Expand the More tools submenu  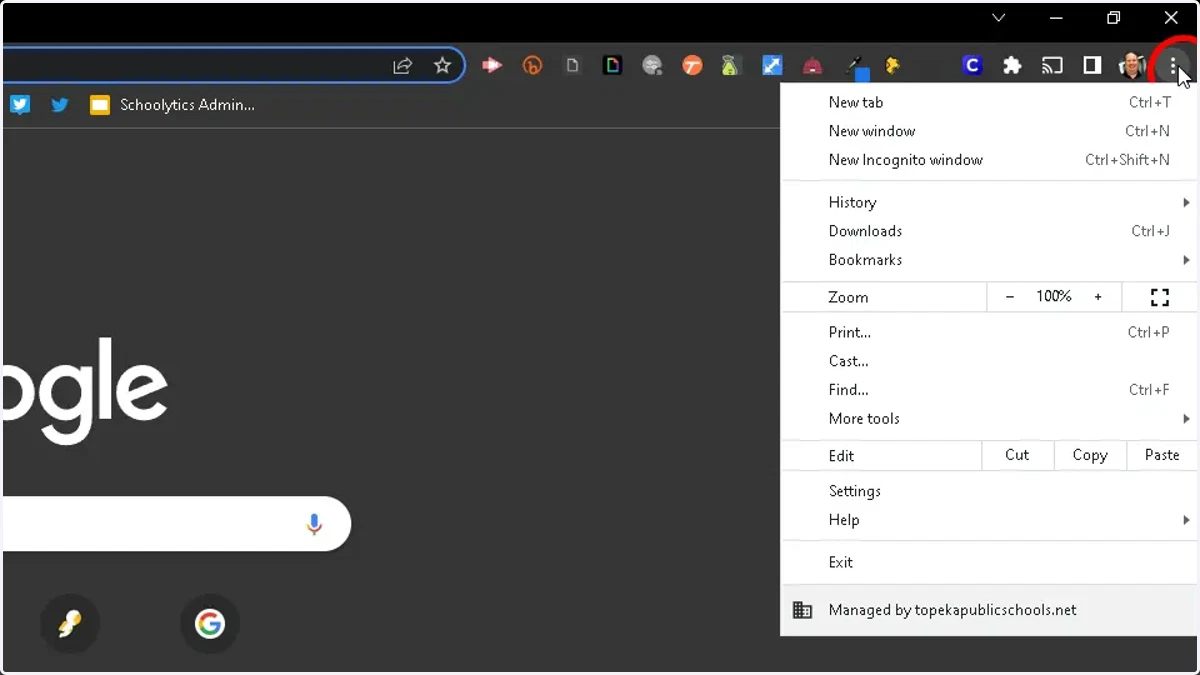[x=990, y=419]
